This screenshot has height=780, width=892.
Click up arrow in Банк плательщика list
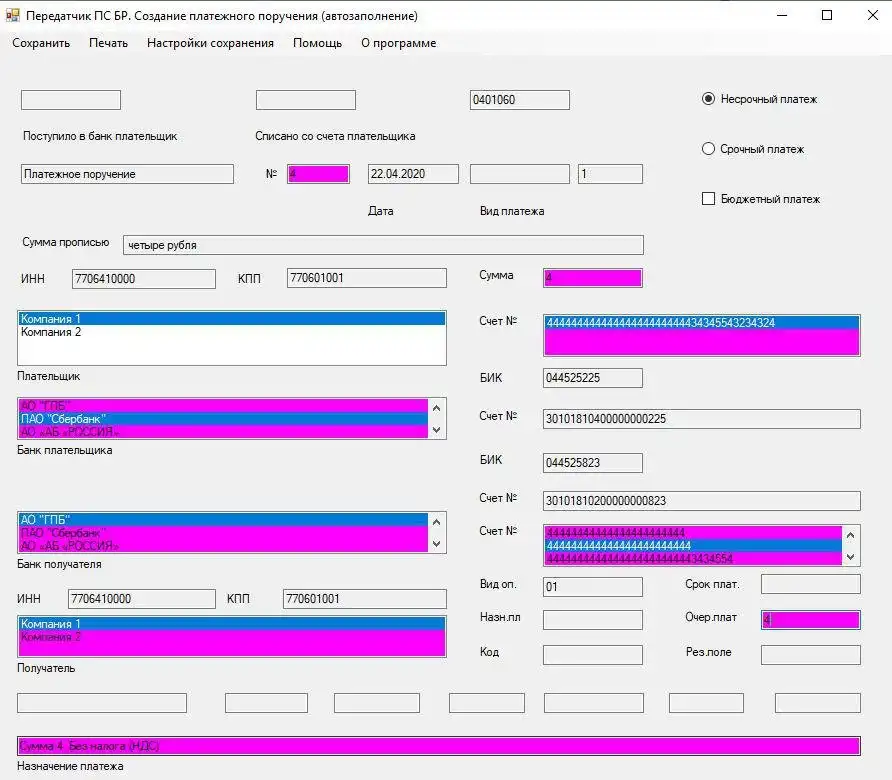tap(436, 408)
